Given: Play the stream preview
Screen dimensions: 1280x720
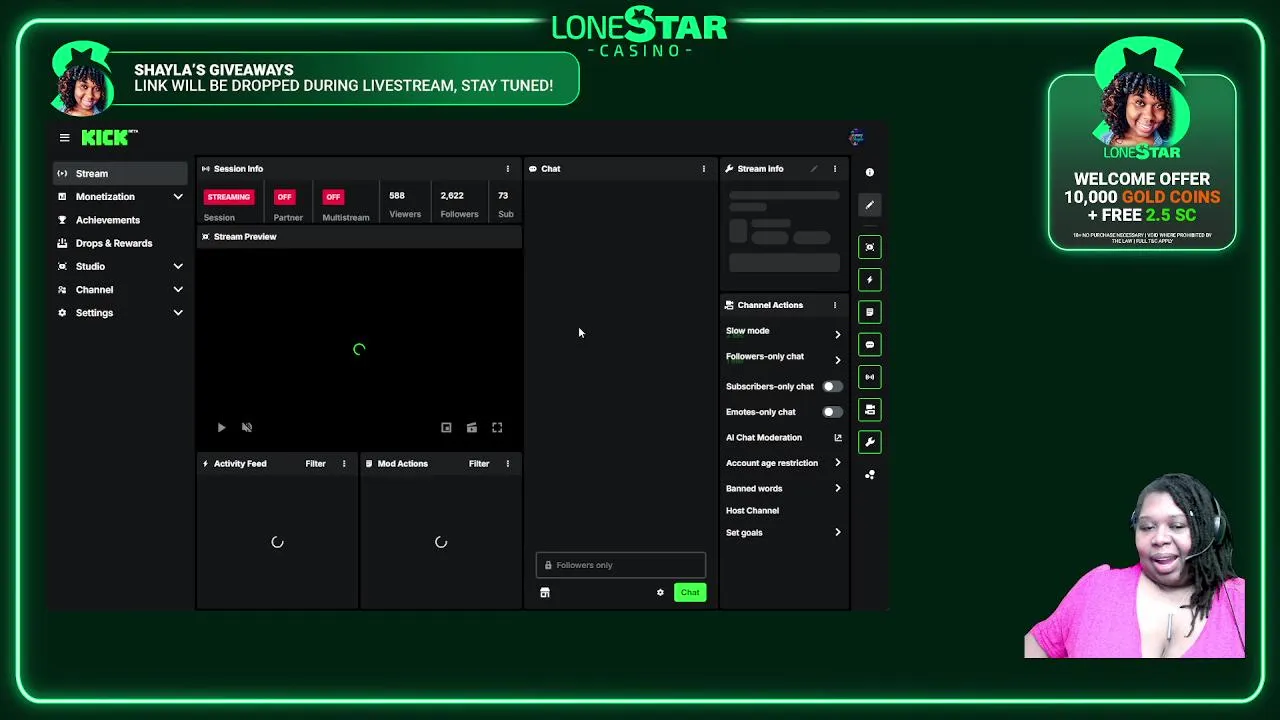Looking at the screenshot, I should [x=221, y=428].
